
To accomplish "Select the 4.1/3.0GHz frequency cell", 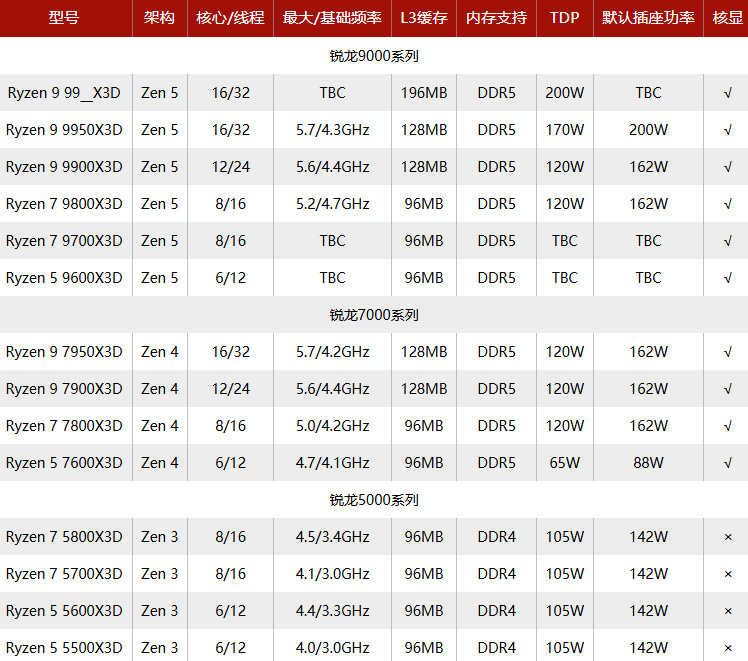I will [332, 574].
